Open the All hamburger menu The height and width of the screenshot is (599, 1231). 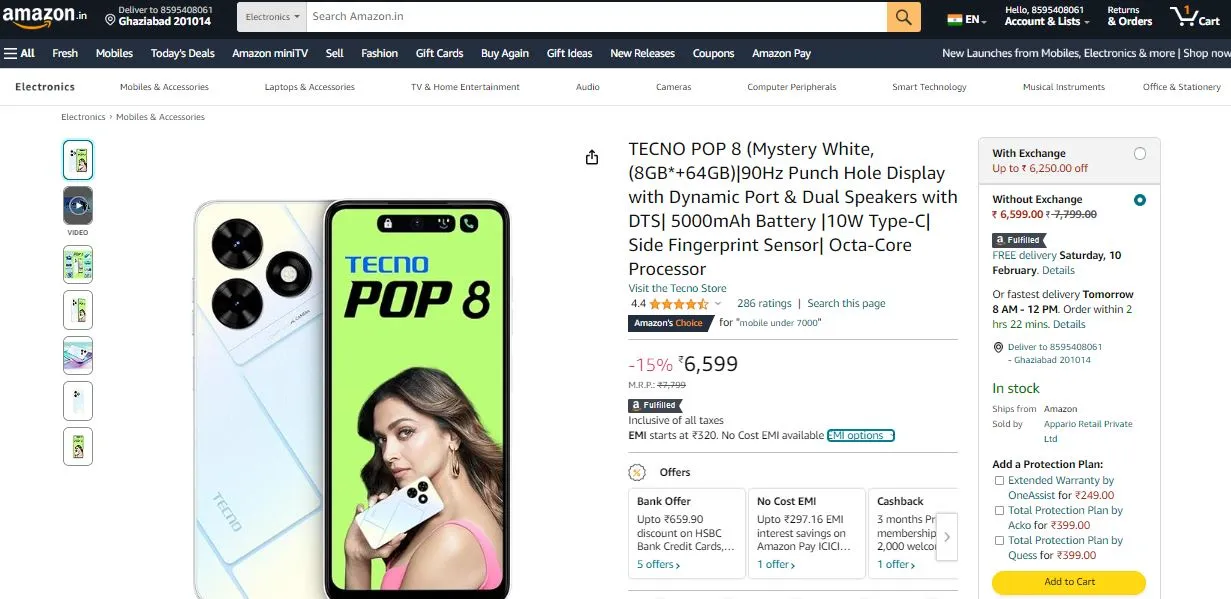[x=19, y=53]
